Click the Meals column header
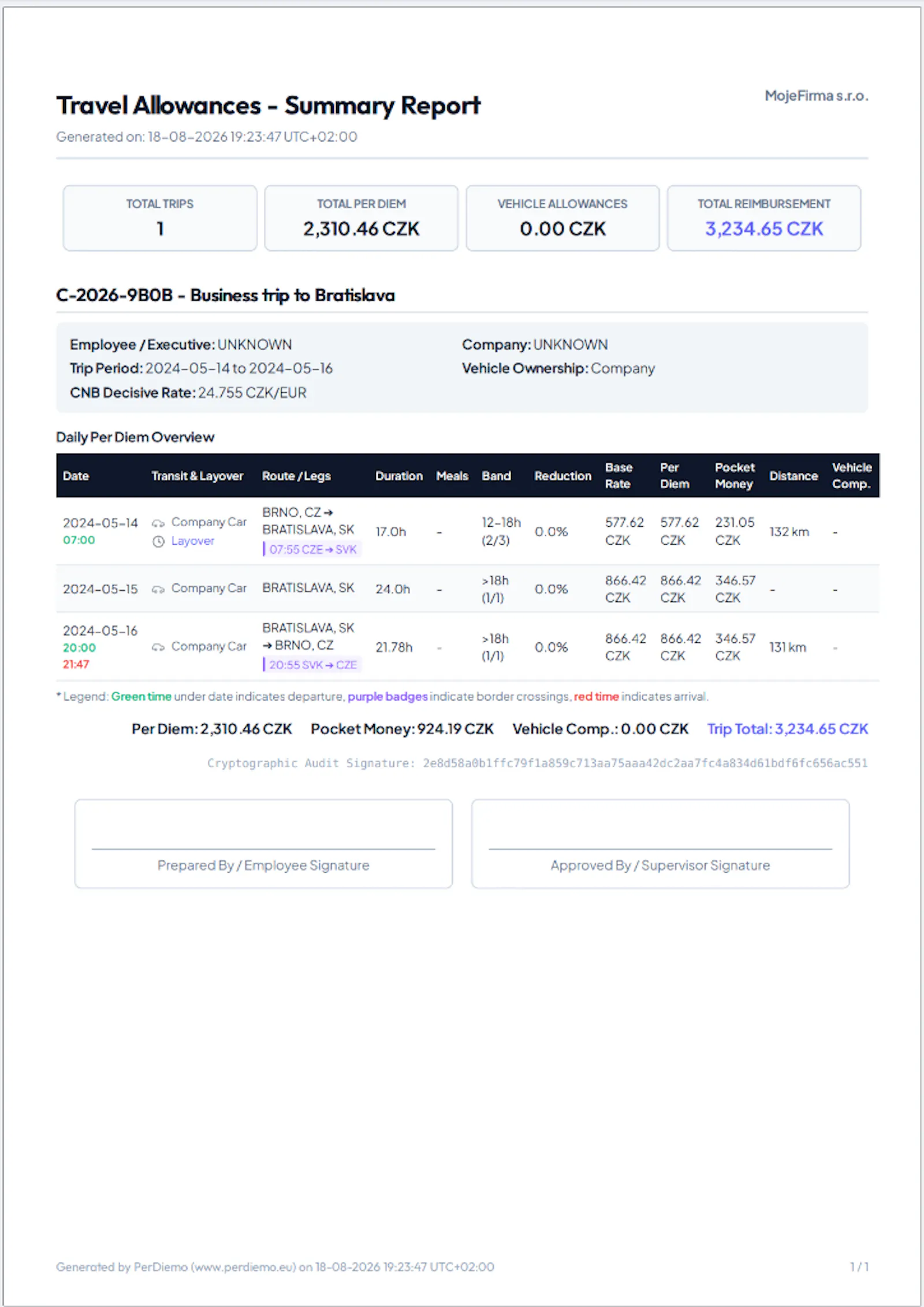This screenshot has height=1307, width=924. pyautogui.click(x=452, y=476)
